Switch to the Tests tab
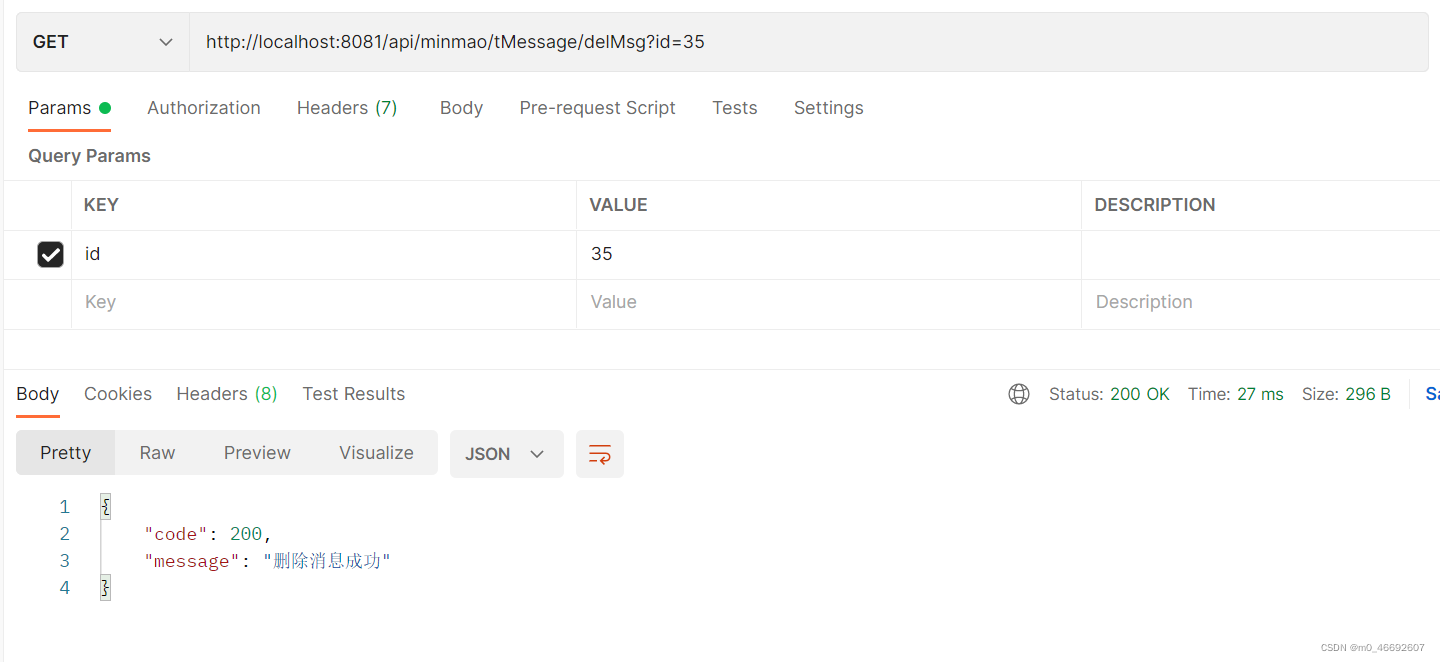Viewport: 1440px width, 662px height. tap(734, 108)
